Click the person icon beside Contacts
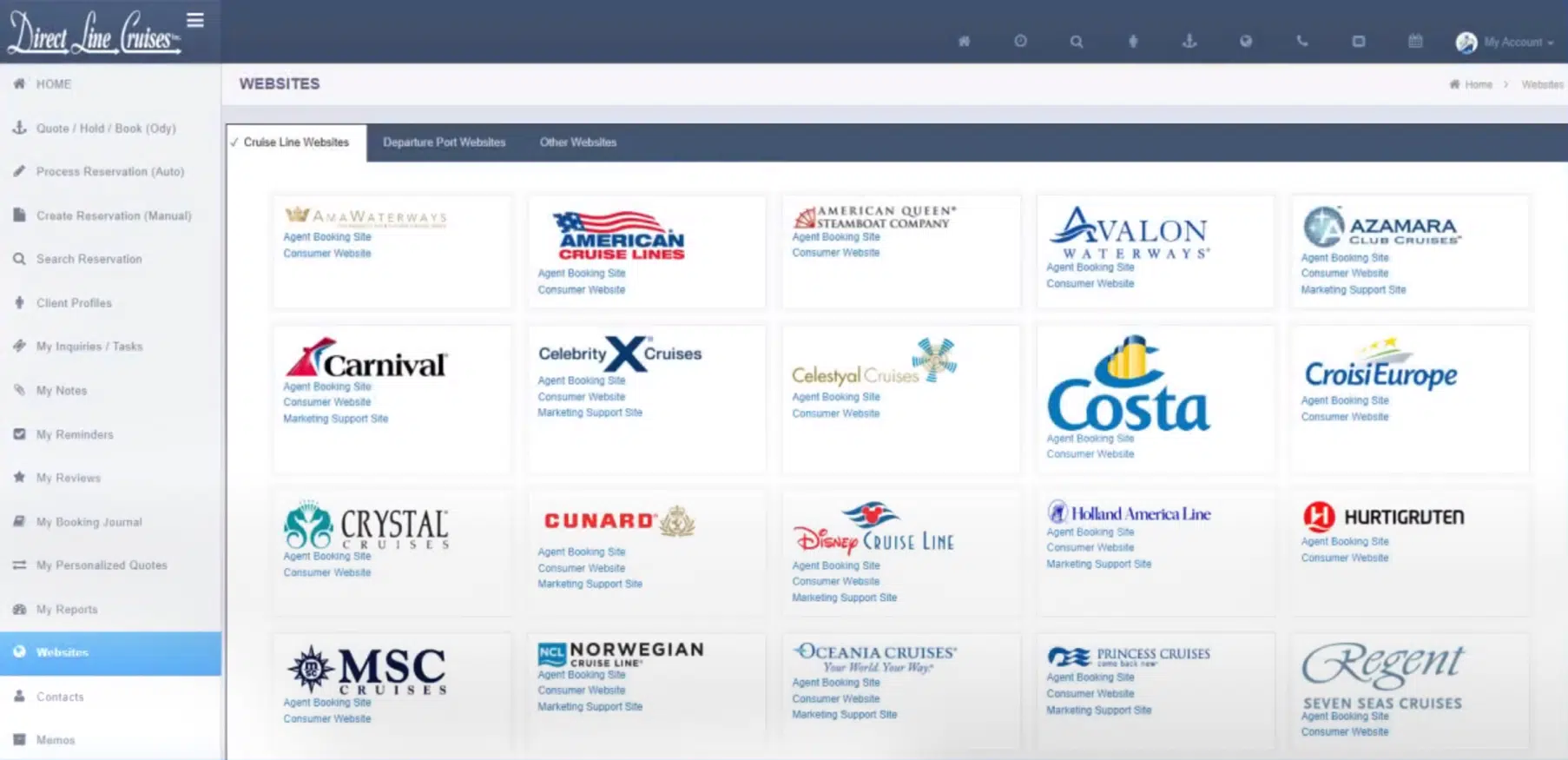The image size is (1568, 760). point(19,697)
